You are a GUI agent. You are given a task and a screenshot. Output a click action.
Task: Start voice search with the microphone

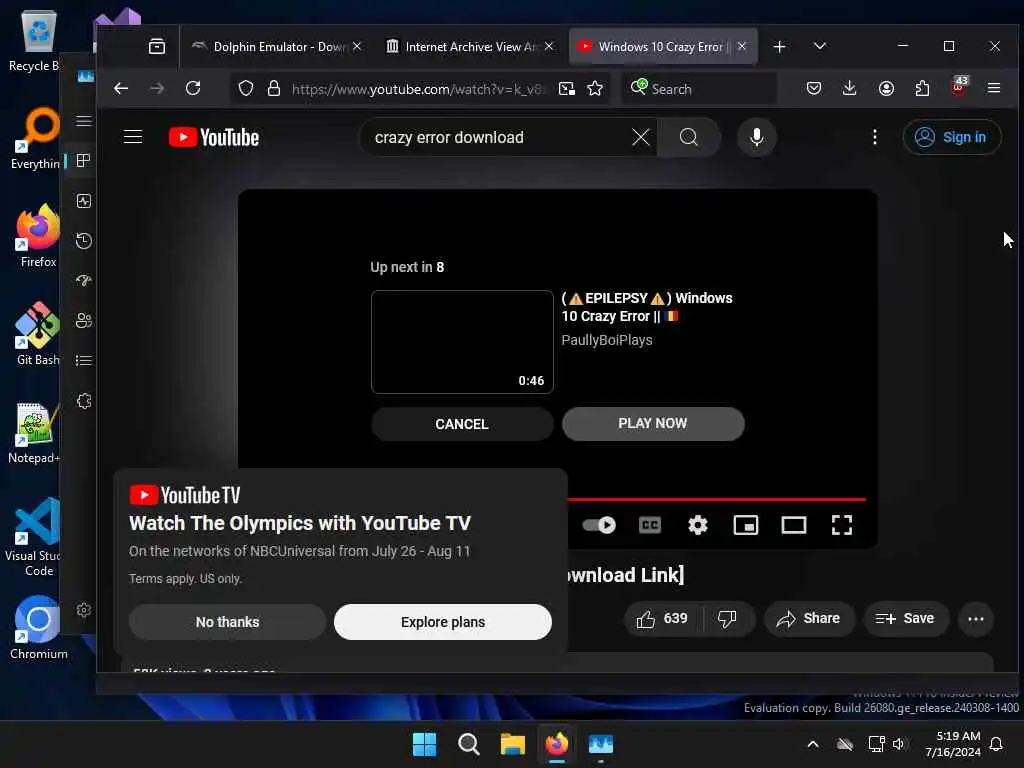[757, 137]
